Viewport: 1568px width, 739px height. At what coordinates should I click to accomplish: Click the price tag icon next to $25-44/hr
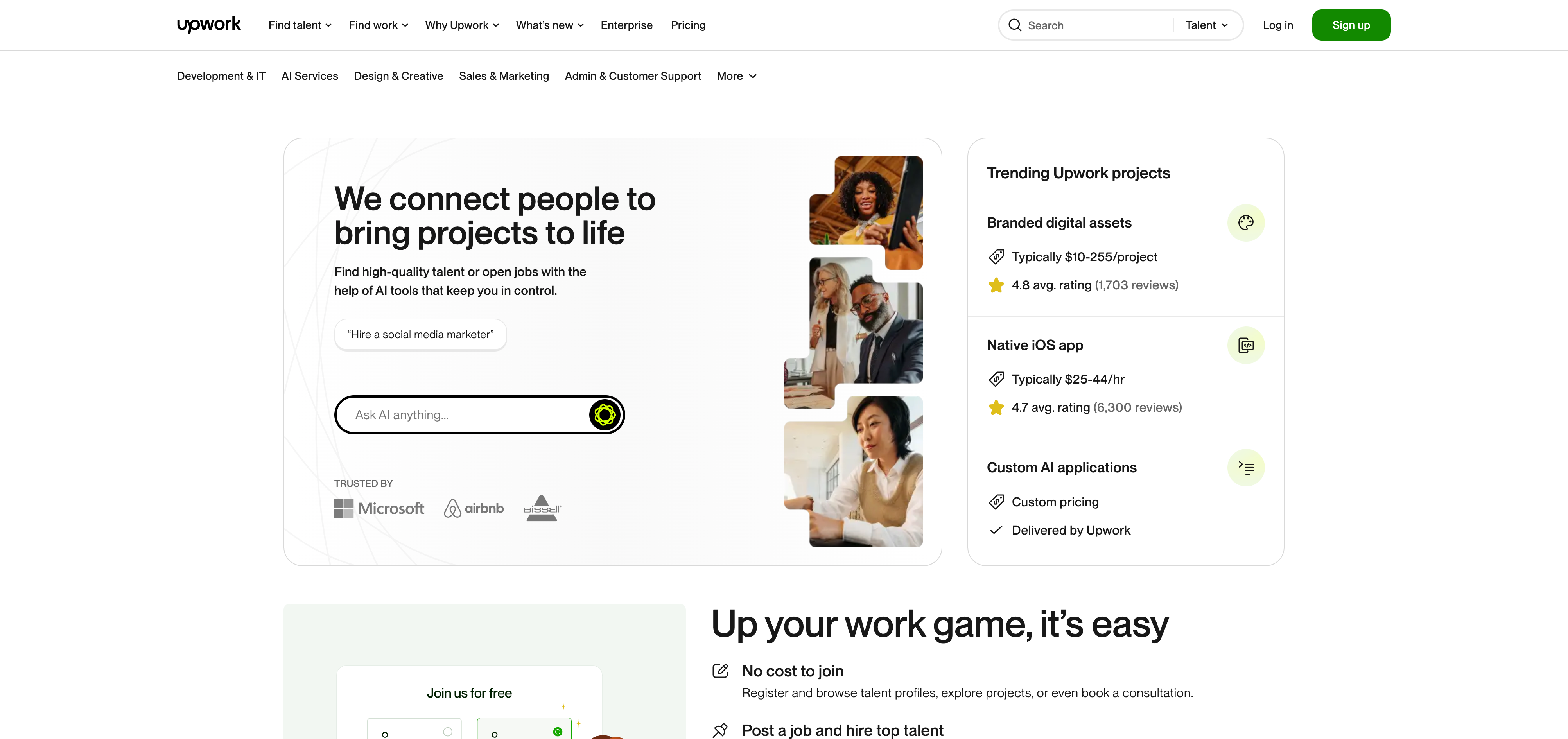pyautogui.click(x=996, y=379)
